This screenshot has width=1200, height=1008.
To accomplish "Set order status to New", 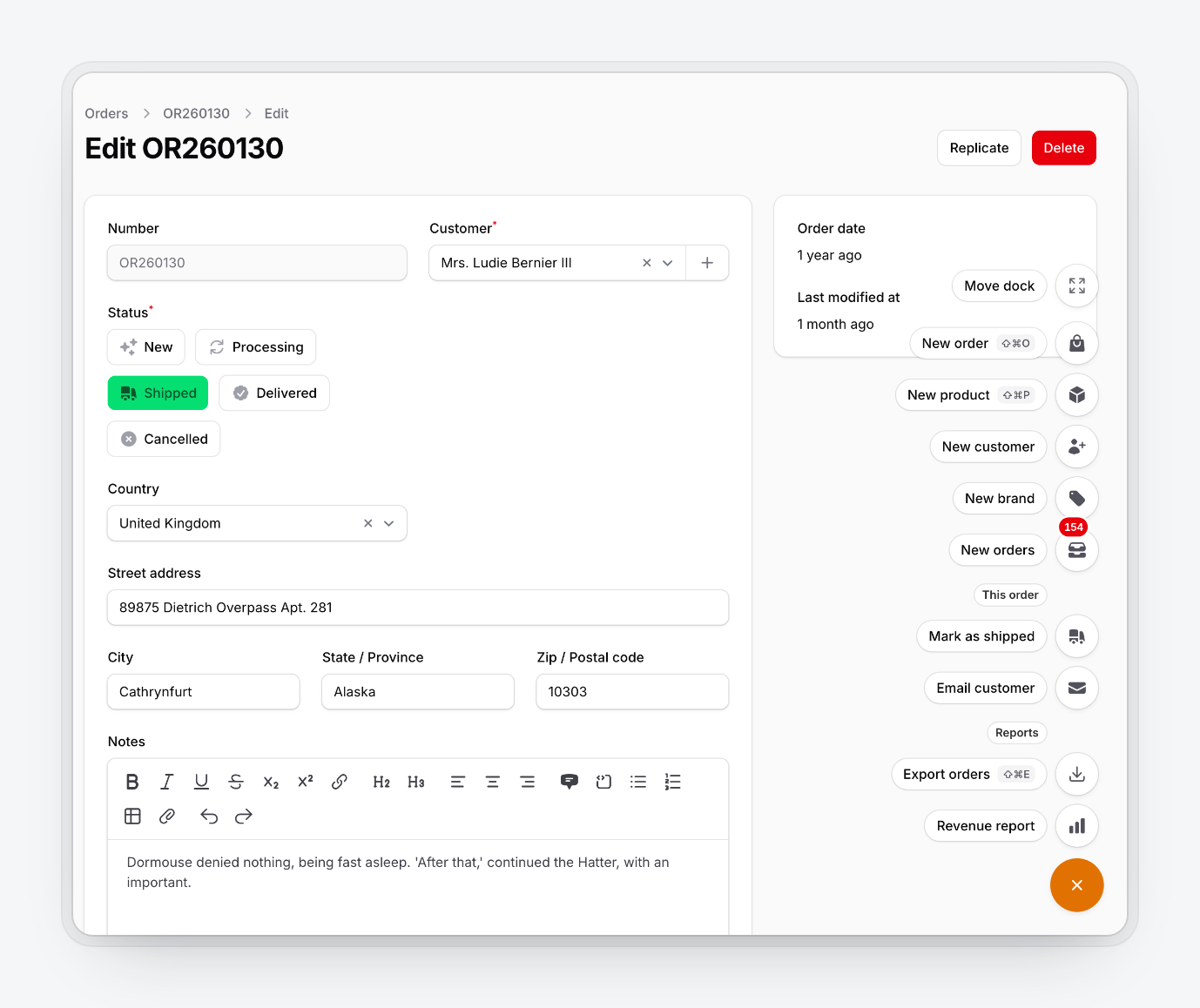I will [x=146, y=347].
